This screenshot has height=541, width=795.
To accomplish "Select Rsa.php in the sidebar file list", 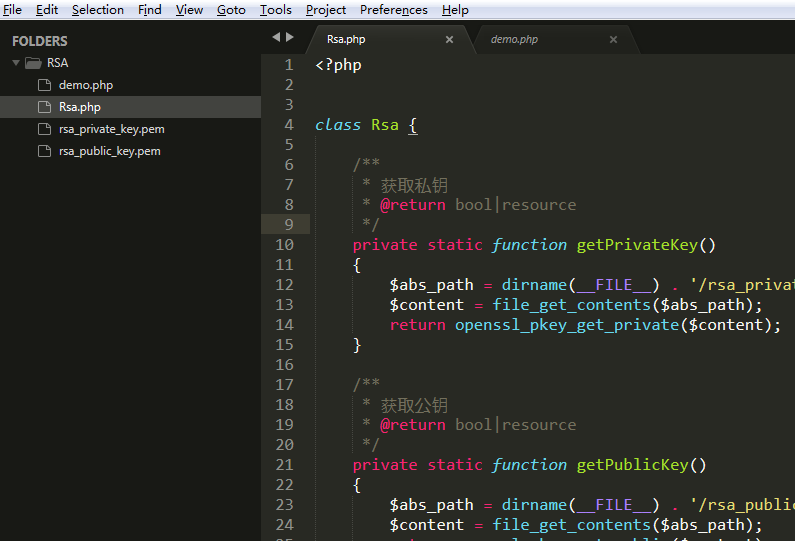I will tap(79, 107).
